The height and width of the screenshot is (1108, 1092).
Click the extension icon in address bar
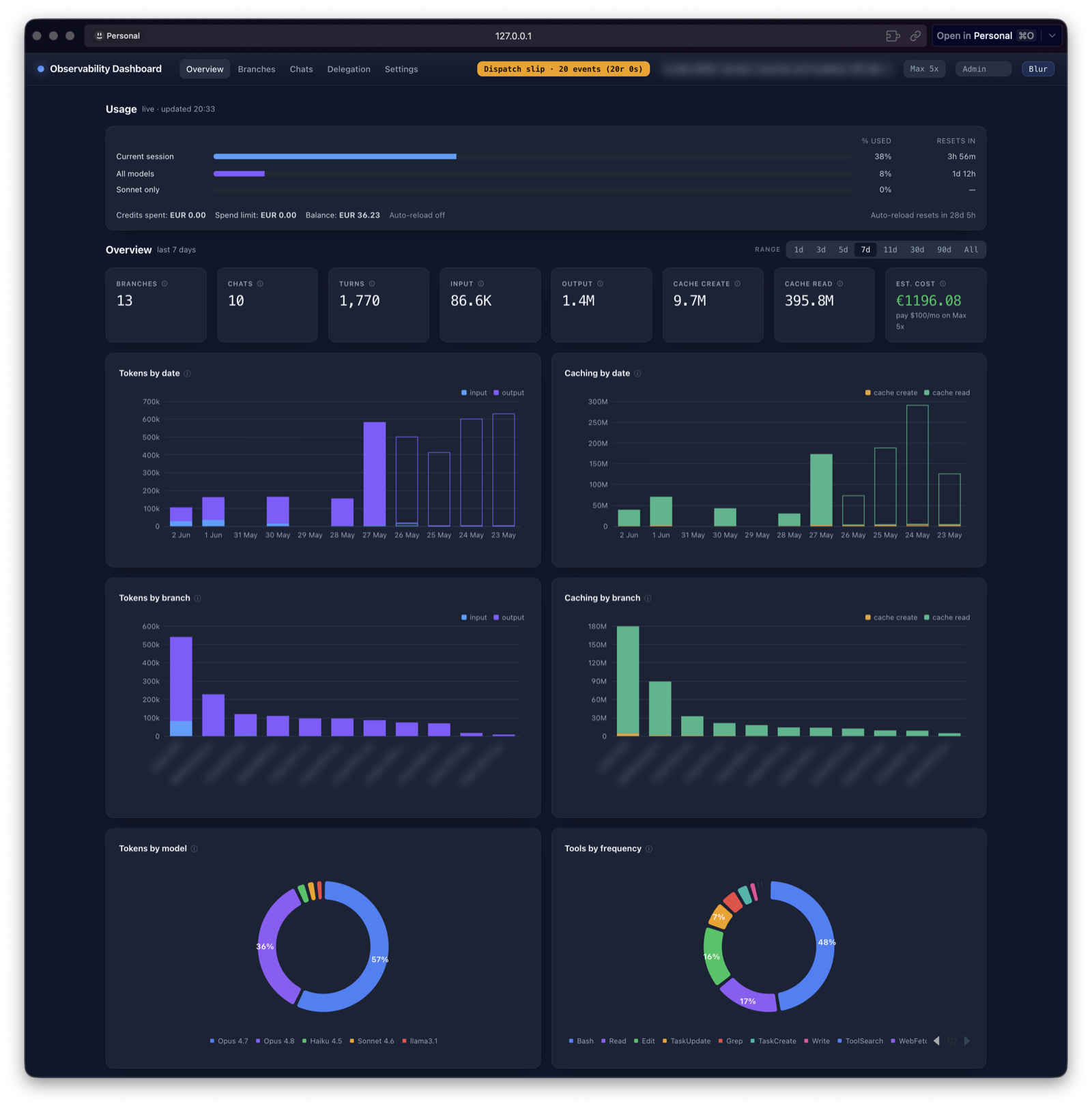pos(893,35)
